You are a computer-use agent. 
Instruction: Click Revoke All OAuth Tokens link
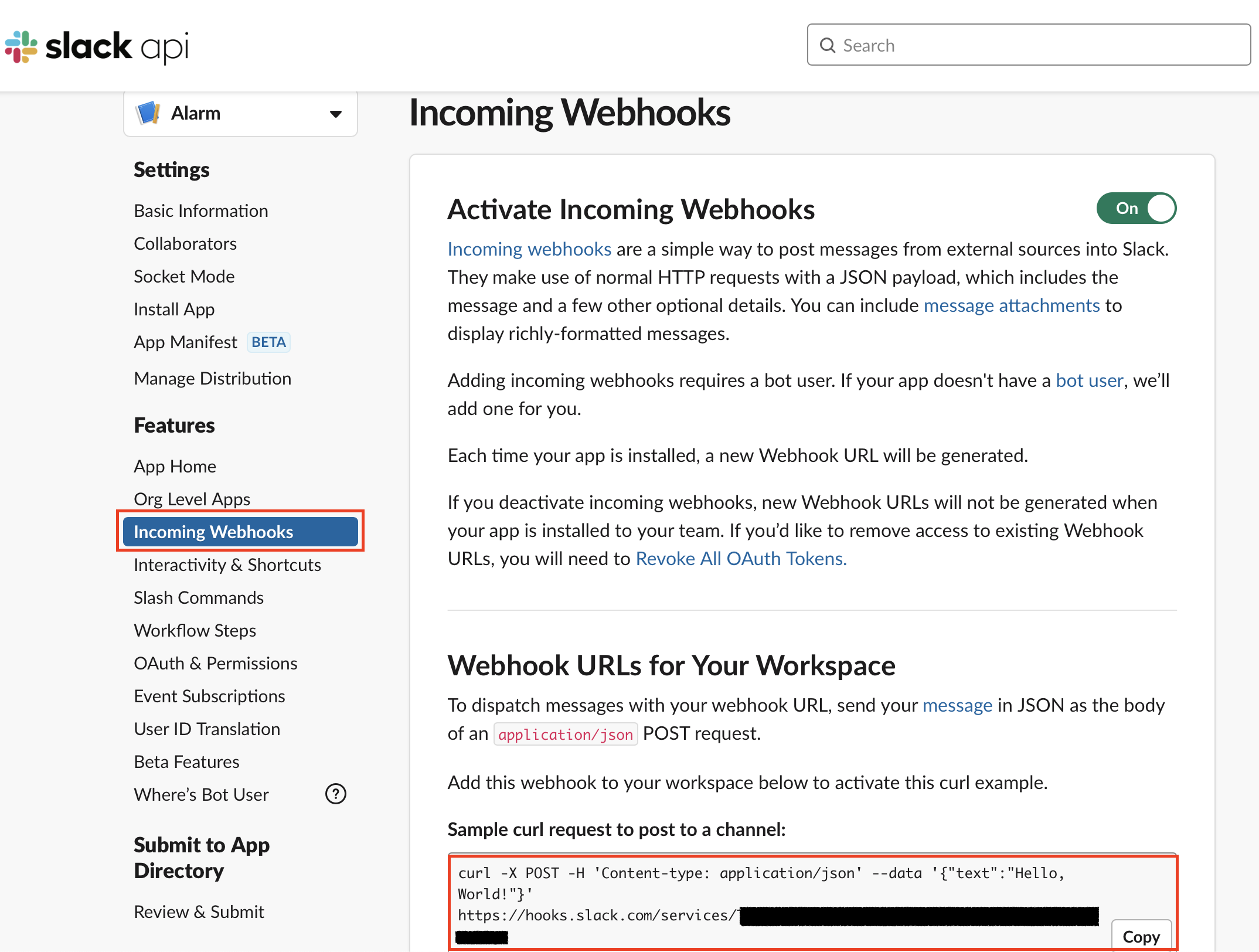click(741, 559)
